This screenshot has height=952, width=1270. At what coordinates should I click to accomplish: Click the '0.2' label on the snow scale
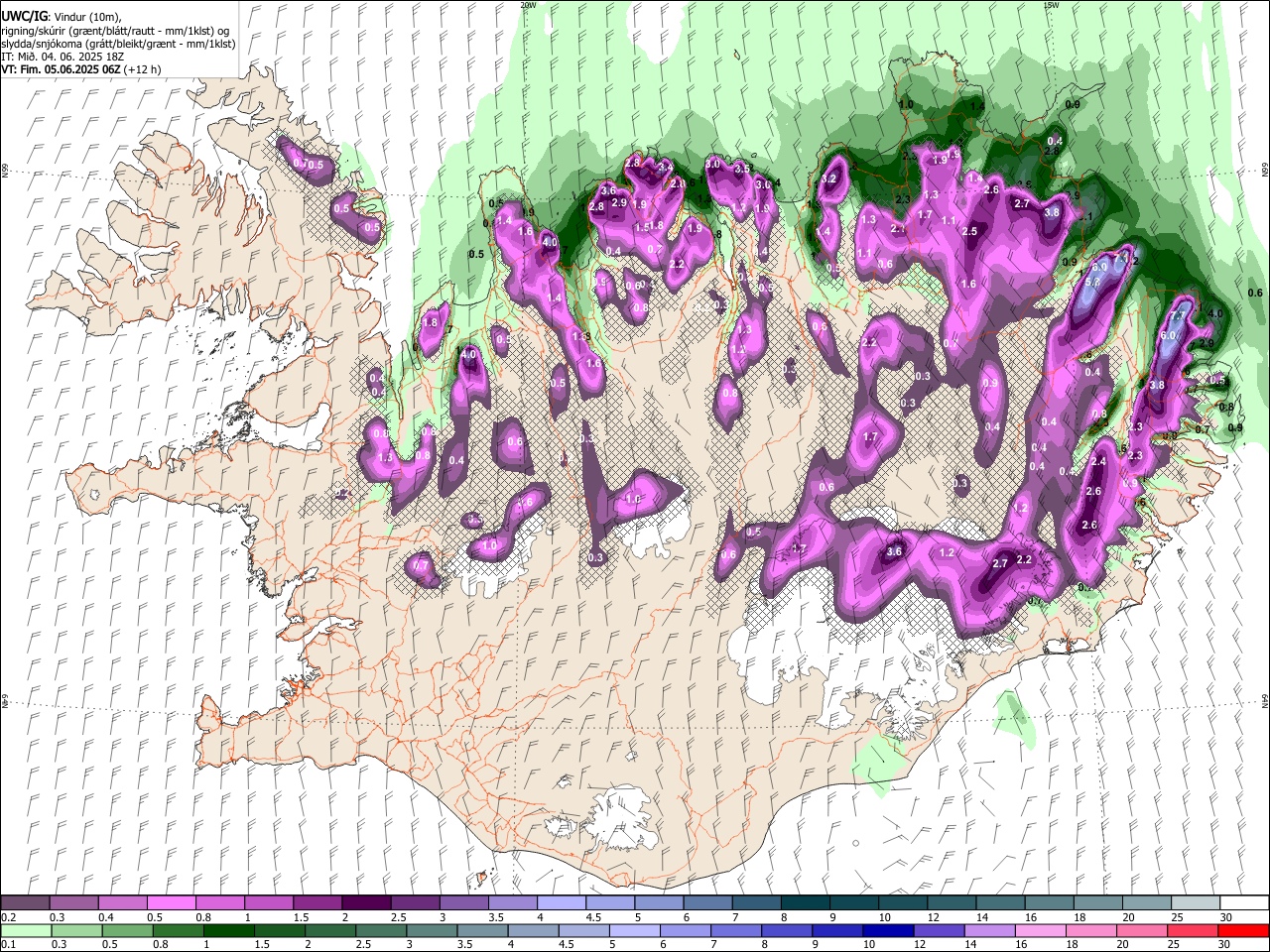(8, 917)
